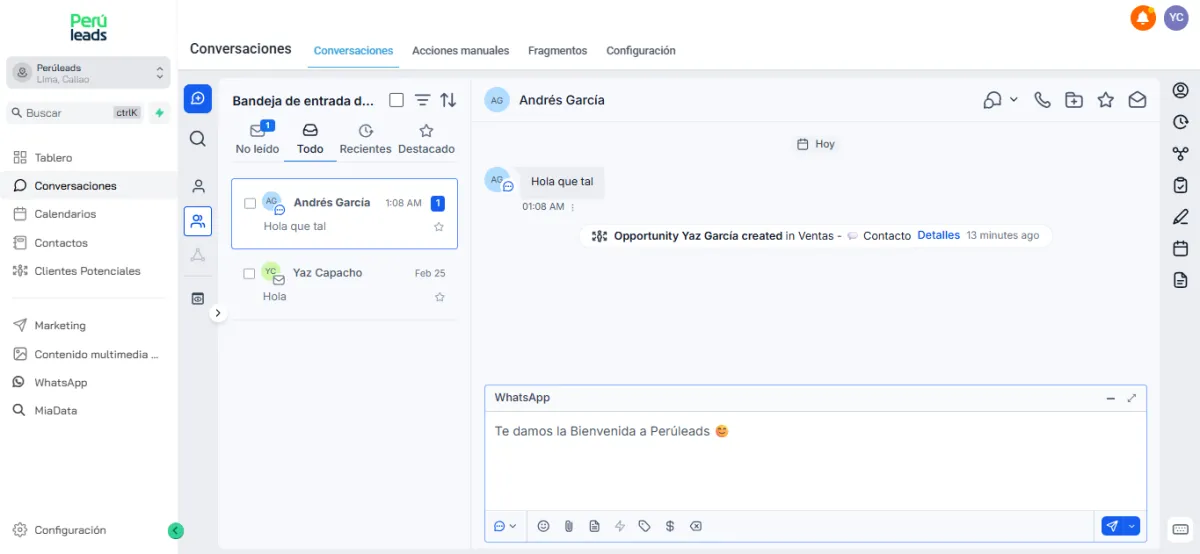Mark conversation as unread with envelope icon
Viewport: 1200px width, 554px height.
[x=1137, y=100]
